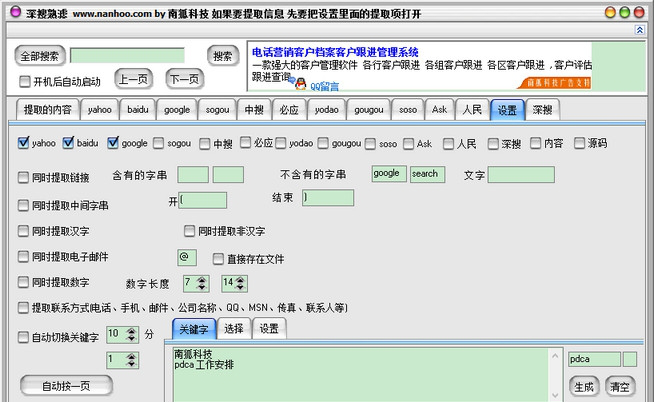Open the 电话营销客户档案 ad link
Screen dimensions: 654x418
click(335, 52)
